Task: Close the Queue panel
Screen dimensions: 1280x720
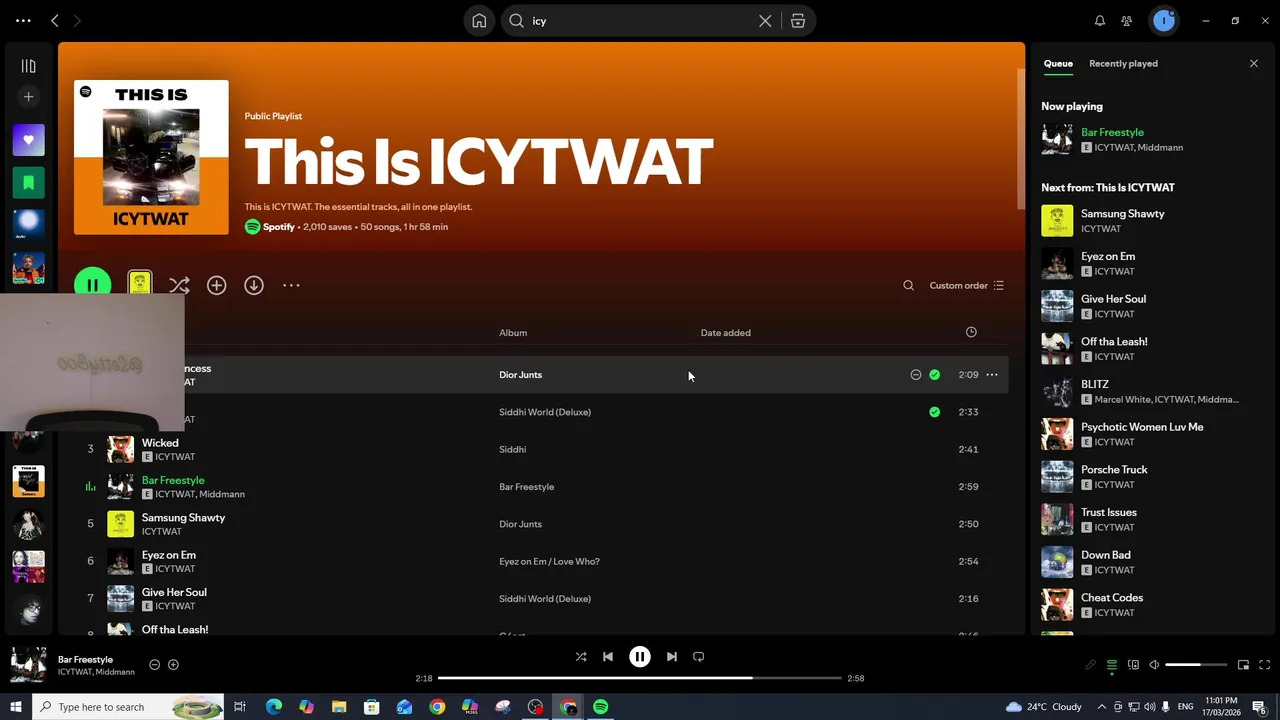Action: point(1254,64)
